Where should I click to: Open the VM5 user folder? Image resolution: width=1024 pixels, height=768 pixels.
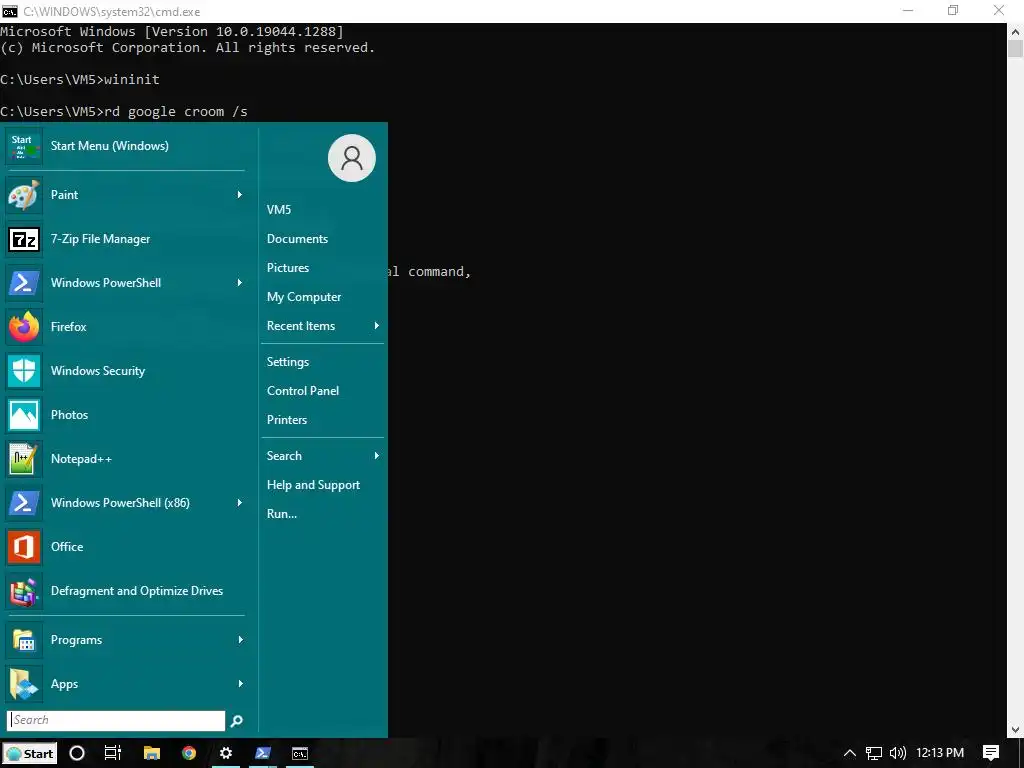click(x=279, y=210)
